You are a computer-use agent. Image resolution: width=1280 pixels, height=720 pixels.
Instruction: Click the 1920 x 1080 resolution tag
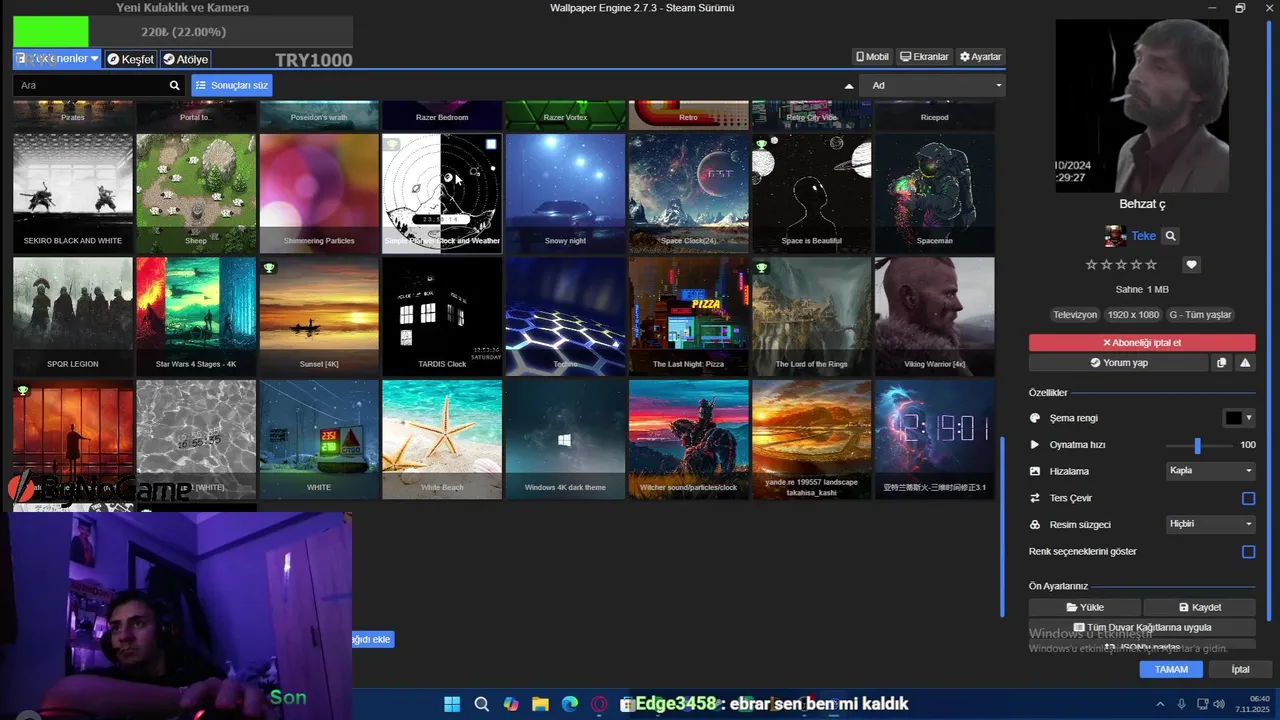[x=1133, y=314]
